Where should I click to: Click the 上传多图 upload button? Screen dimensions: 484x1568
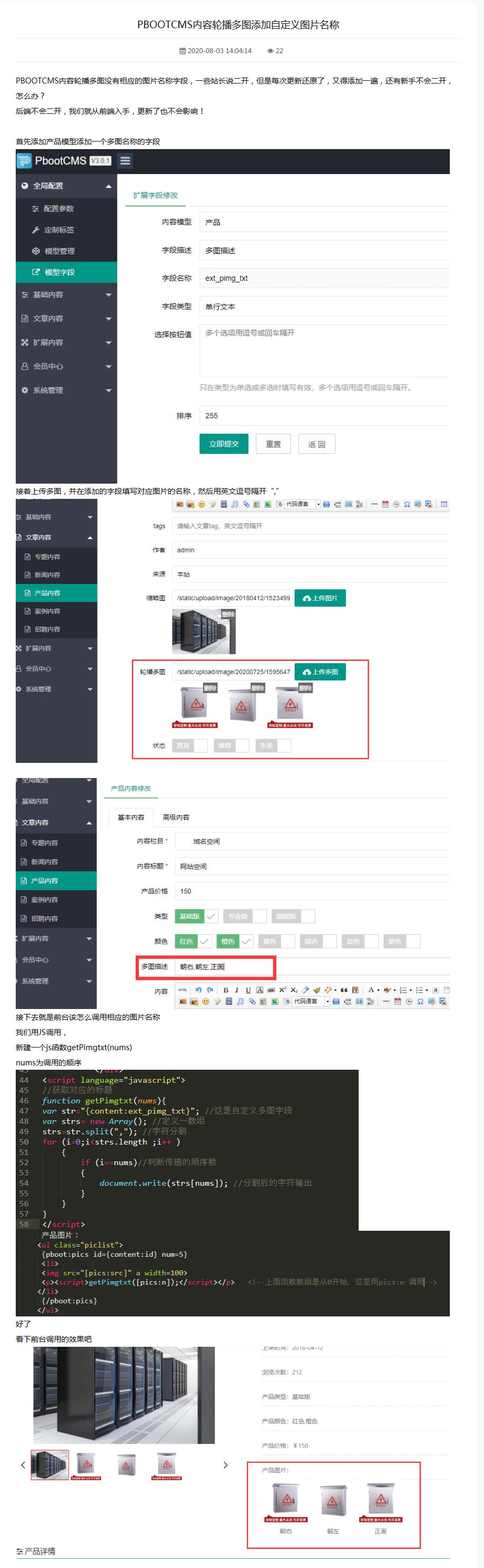[x=320, y=671]
